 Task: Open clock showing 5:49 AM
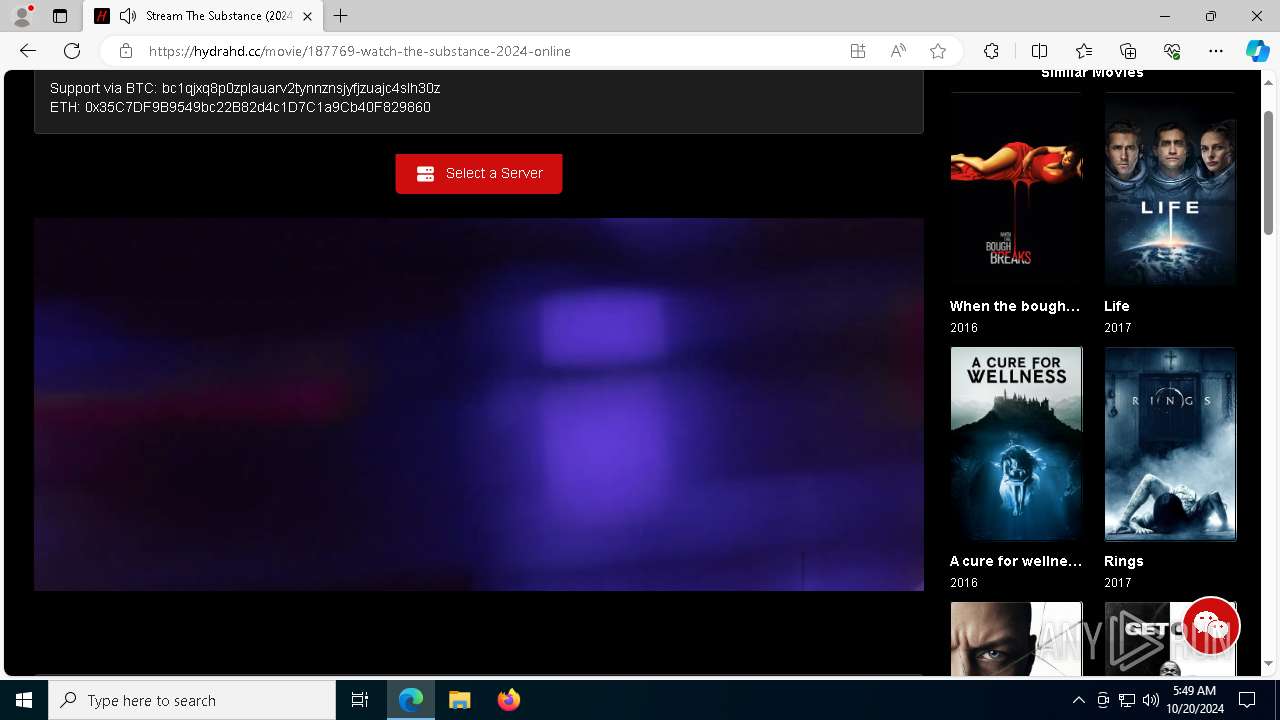tap(1194, 700)
